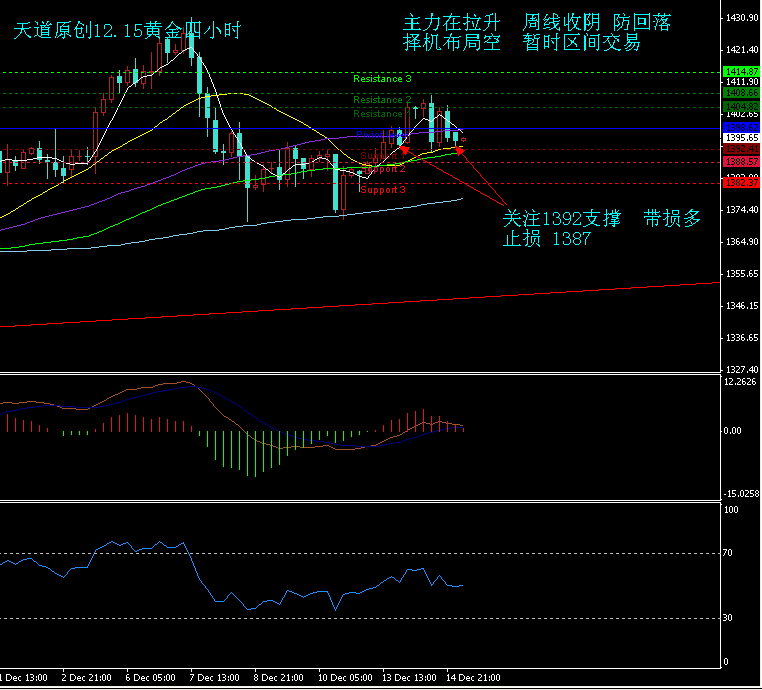Select the red 1388.57 support price tag
Viewport: 762px width, 690px height.
click(740, 161)
